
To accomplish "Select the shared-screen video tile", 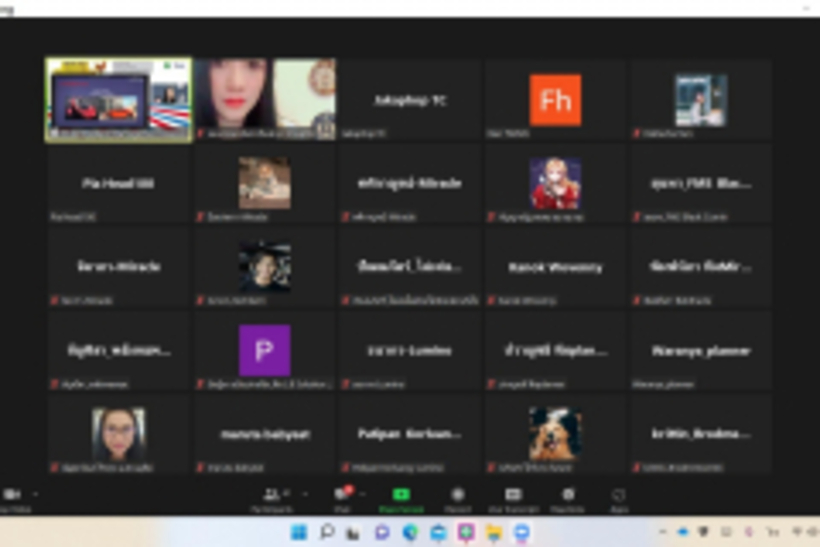I will tap(118, 99).
